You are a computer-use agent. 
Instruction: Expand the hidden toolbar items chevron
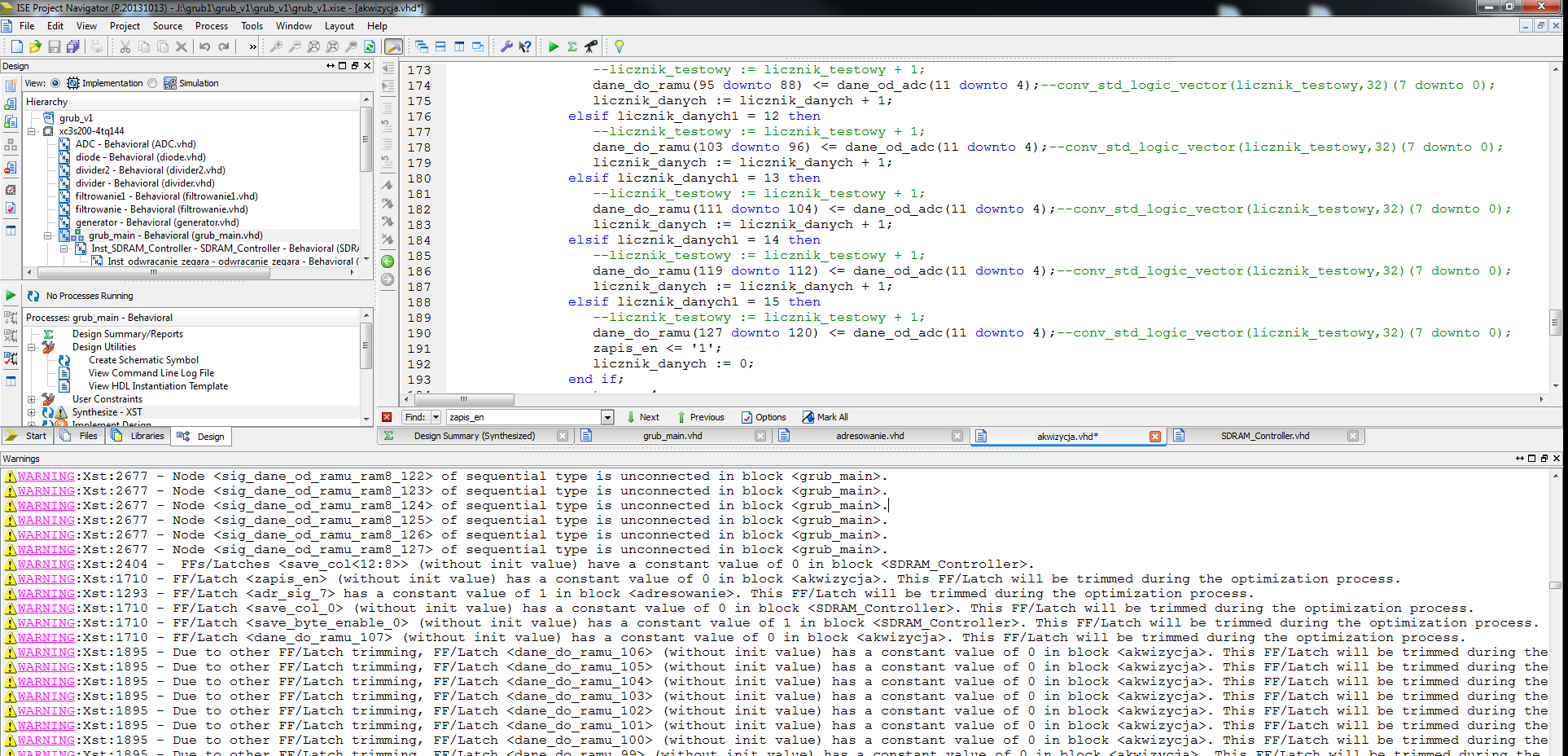[x=252, y=46]
